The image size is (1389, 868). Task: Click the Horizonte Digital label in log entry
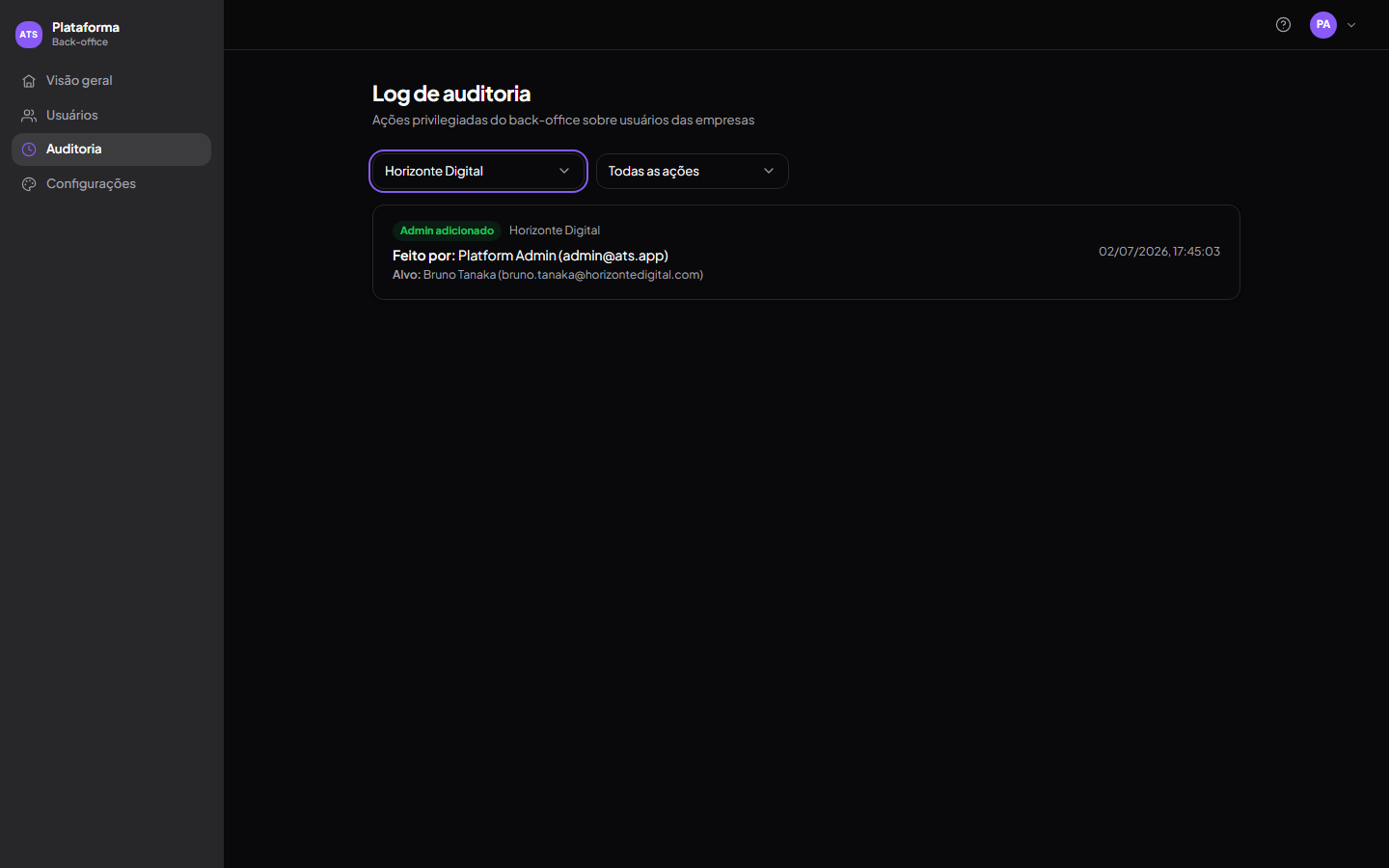point(555,231)
